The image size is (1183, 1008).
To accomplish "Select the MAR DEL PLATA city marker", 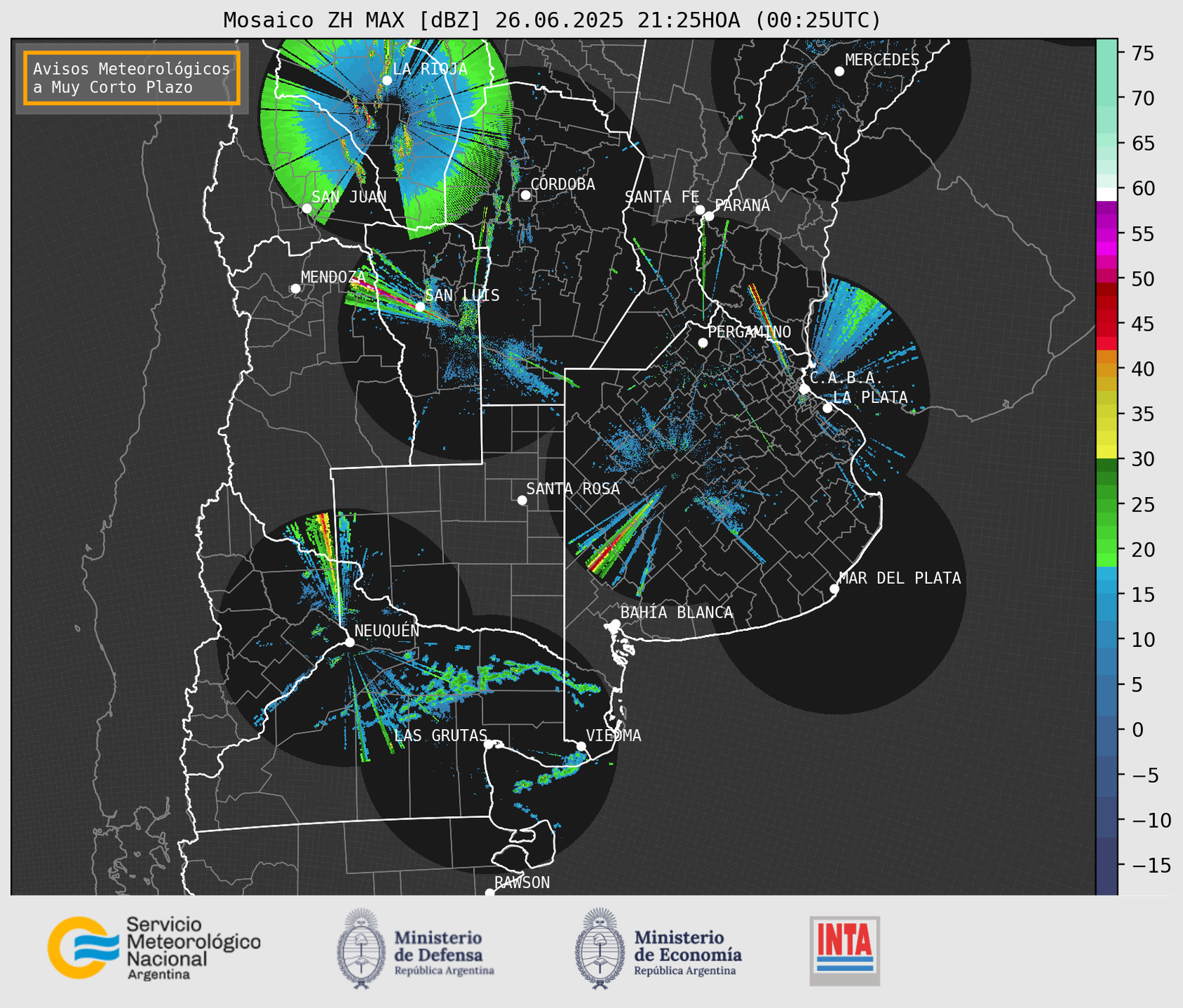I will [834, 588].
